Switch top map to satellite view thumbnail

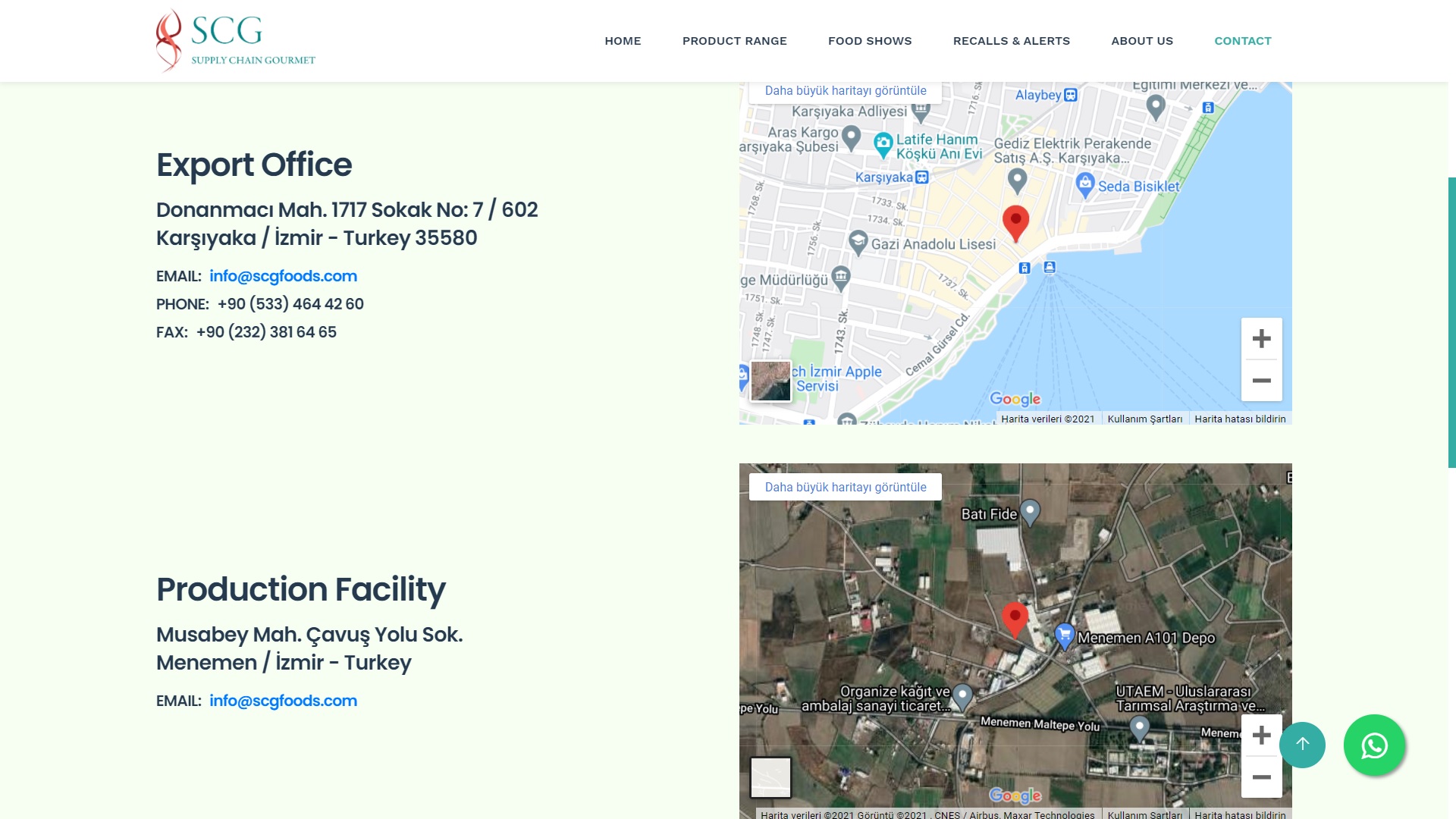click(x=770, y=381)
